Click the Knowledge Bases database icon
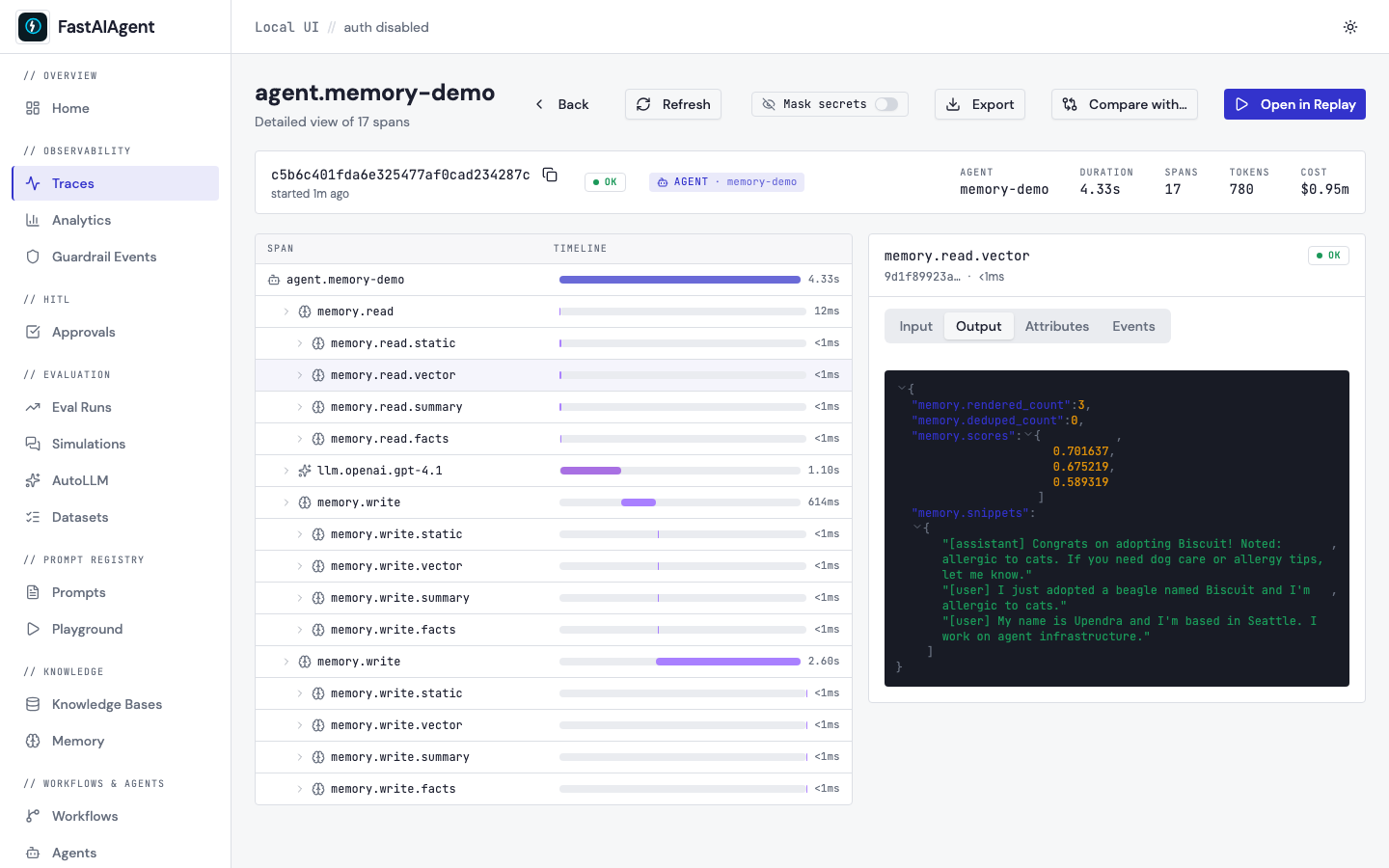This screenshot has width=1389, height=868. pos(33,704)
